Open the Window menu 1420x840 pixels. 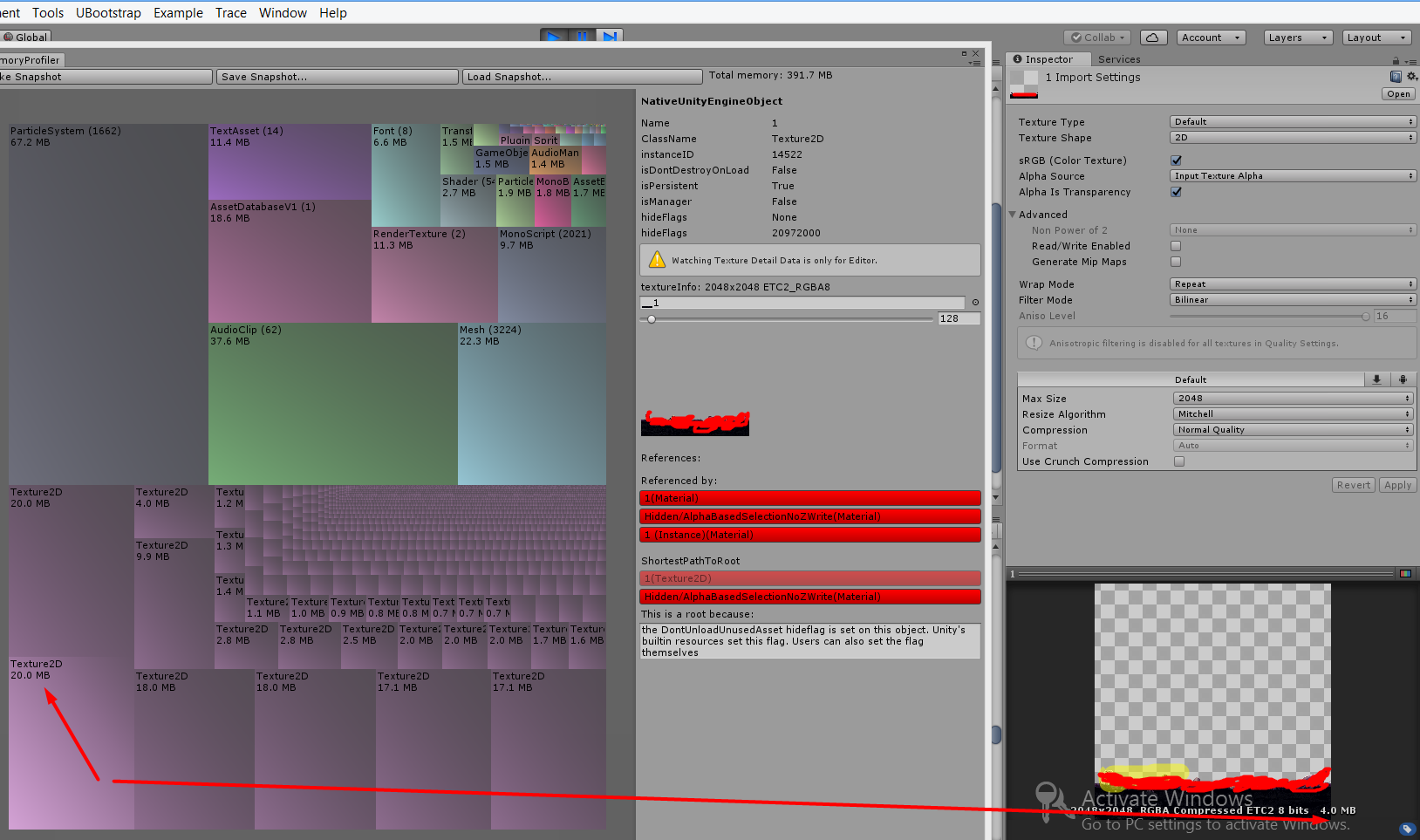(283, 13)
